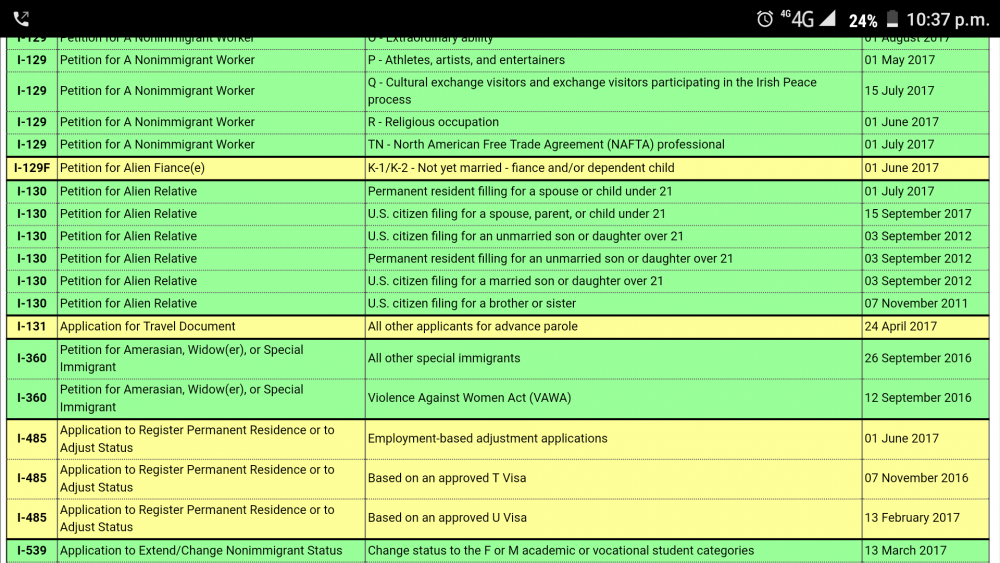Select 'Based on an approved T Visa' cell

click(x=614, y=478)
